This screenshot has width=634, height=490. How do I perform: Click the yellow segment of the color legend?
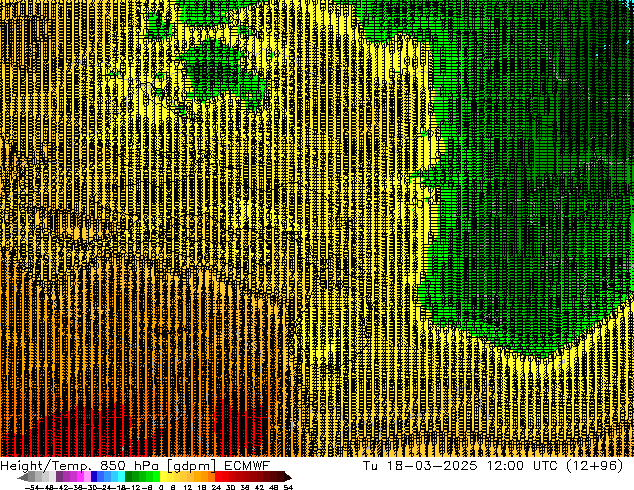[x=163, y=476]
